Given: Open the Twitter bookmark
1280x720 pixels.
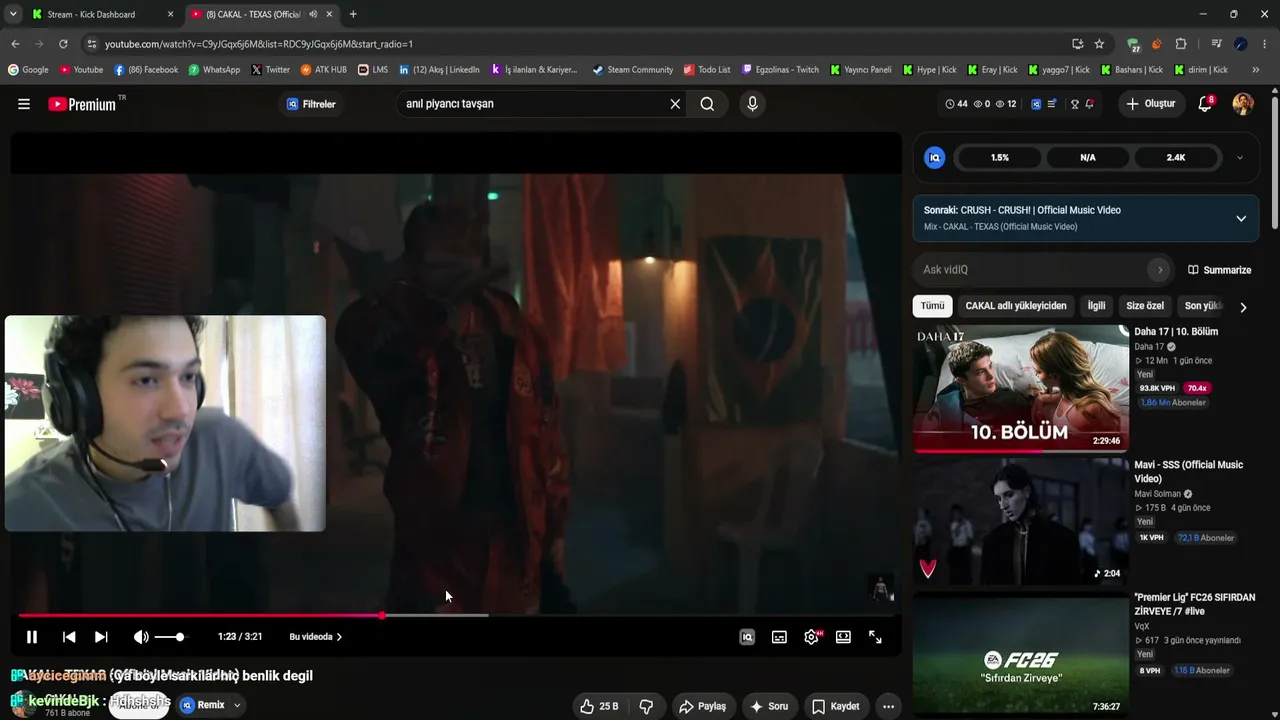Looking at the screenshot, I should click(270, 70).
